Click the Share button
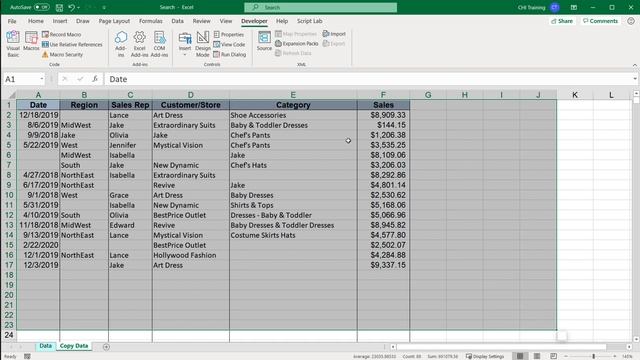Viewport: 640px width, 360px height. 562,21
